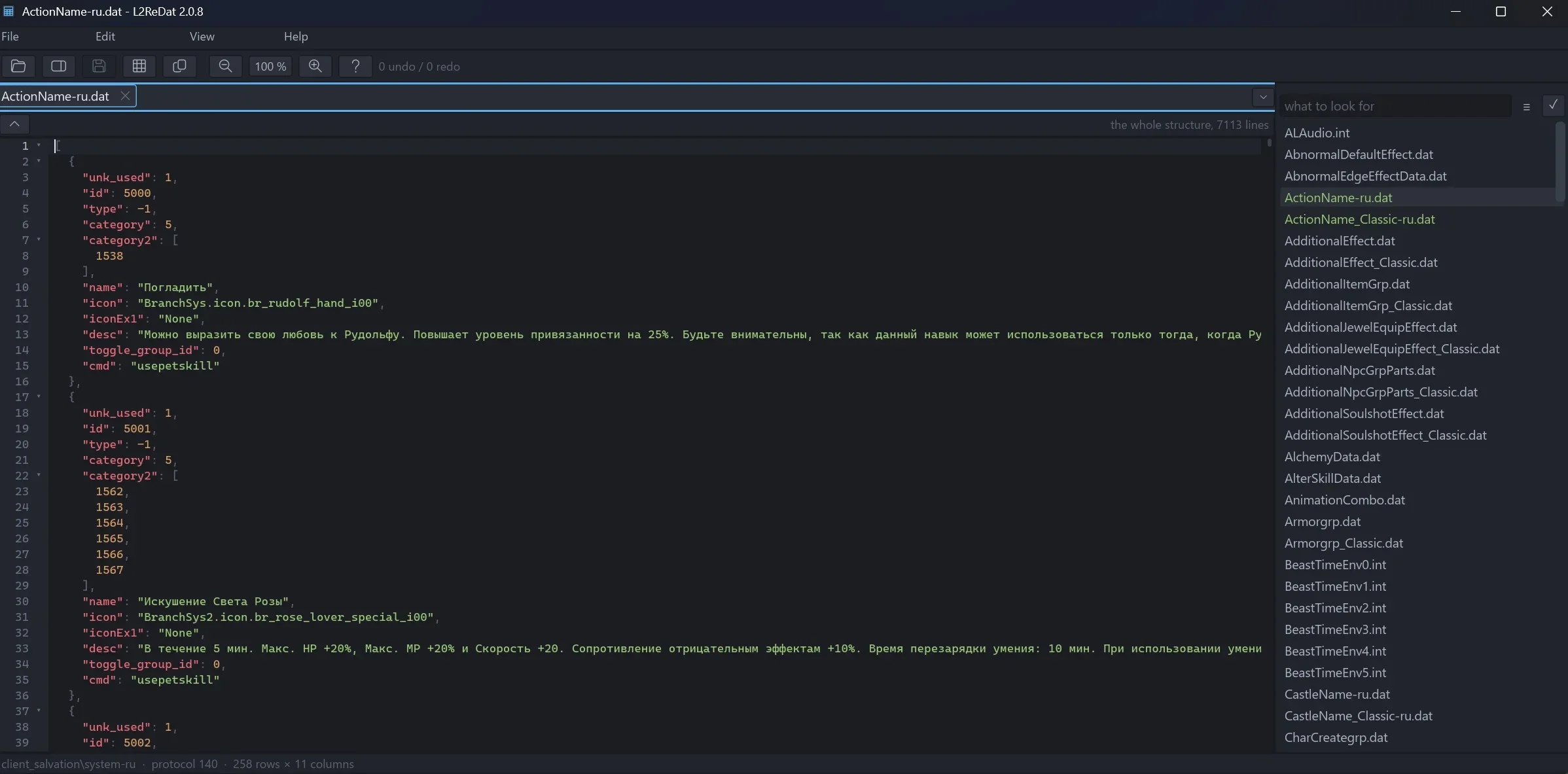Click the copy/duplicate toolbar icon

point(179,66)
